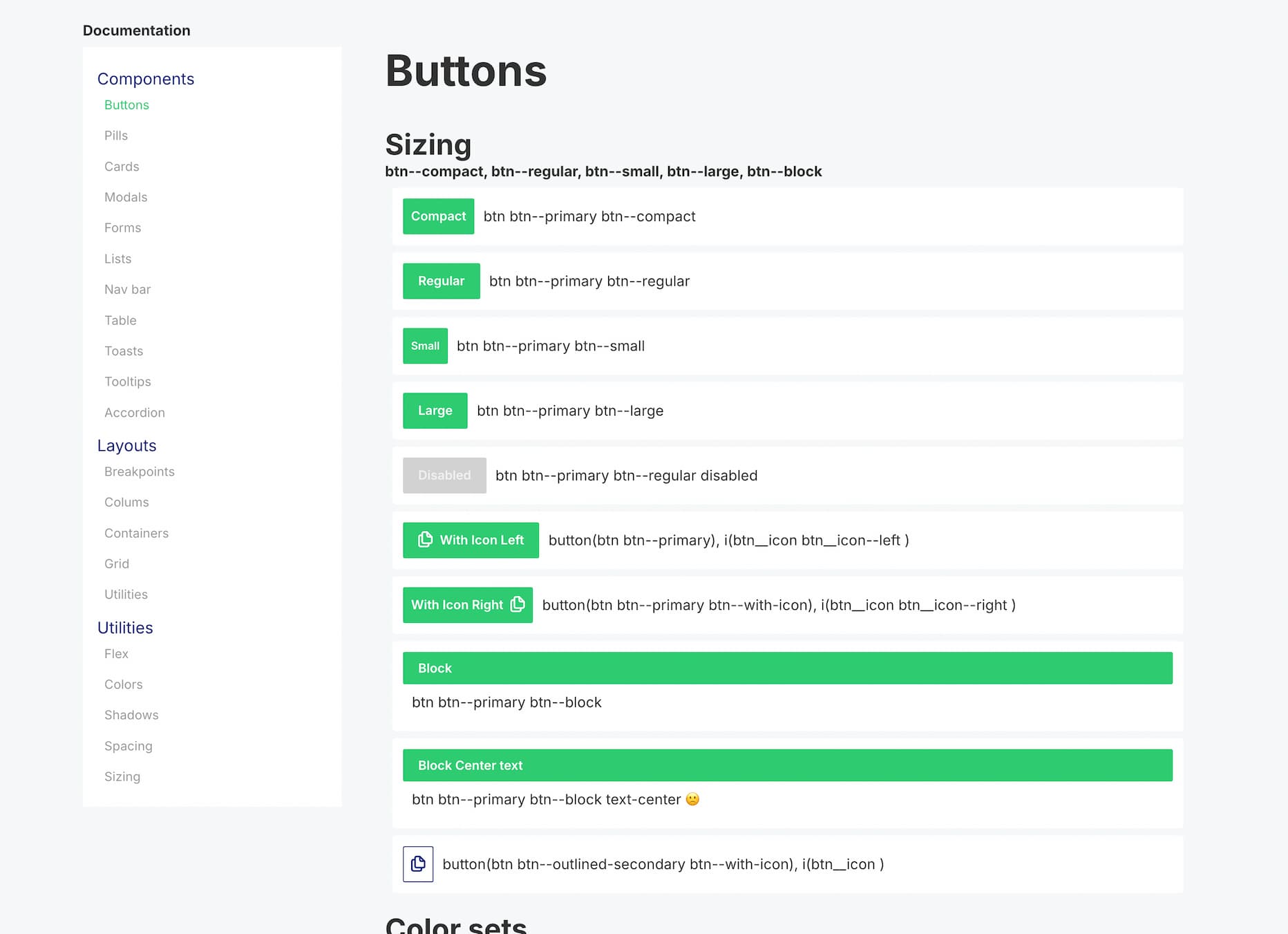1288x934 pixels.
Task: Click the greyed-out Disabled button
Action: 444,476
